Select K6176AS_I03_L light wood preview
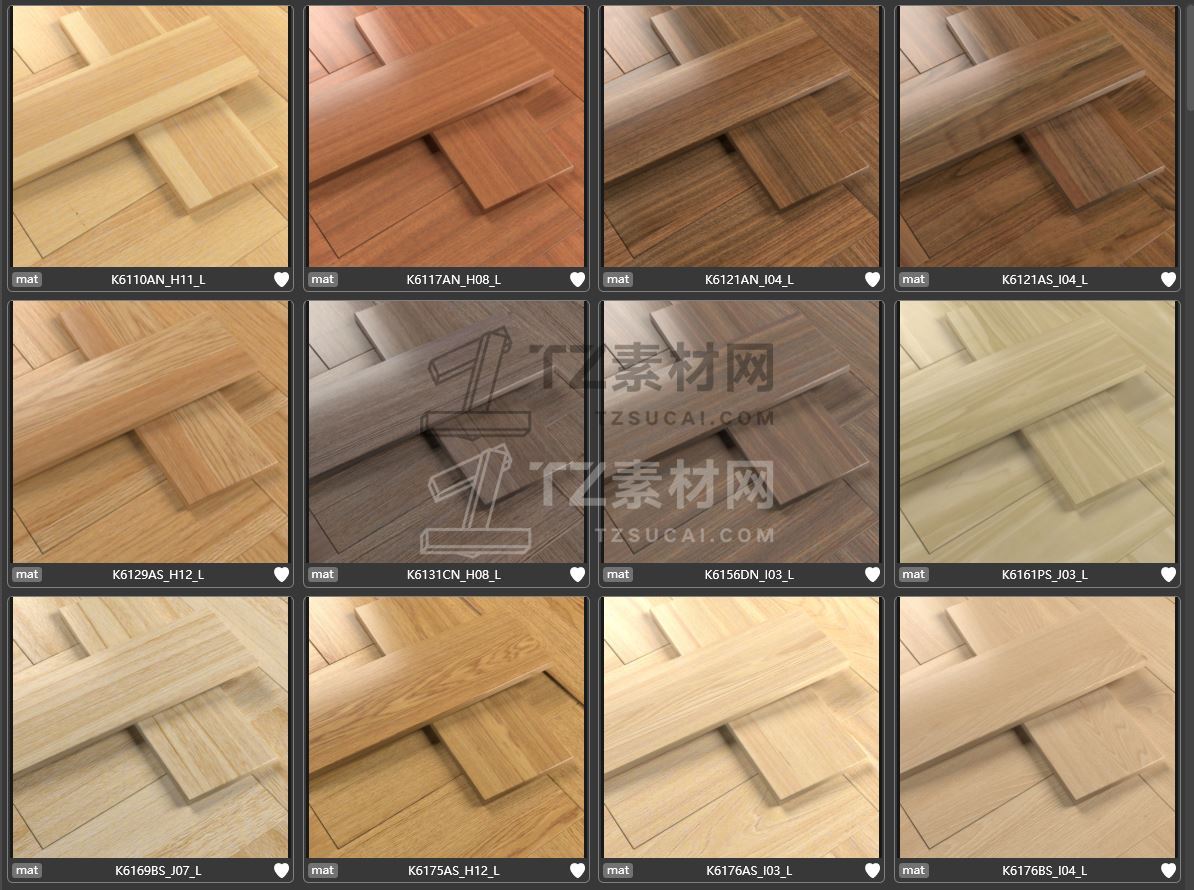The width and height of the screenshot is (1194, 890). [x=742, y=727]
